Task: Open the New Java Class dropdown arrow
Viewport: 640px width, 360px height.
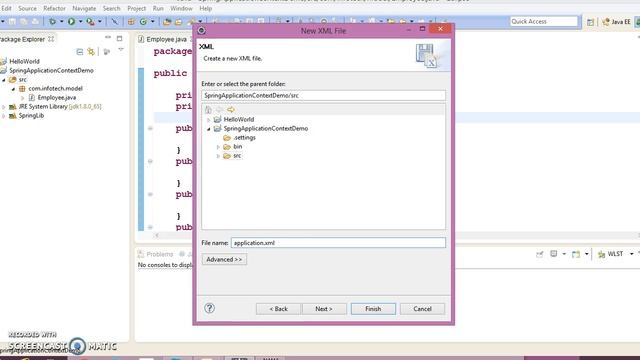Action: (153, 21)
